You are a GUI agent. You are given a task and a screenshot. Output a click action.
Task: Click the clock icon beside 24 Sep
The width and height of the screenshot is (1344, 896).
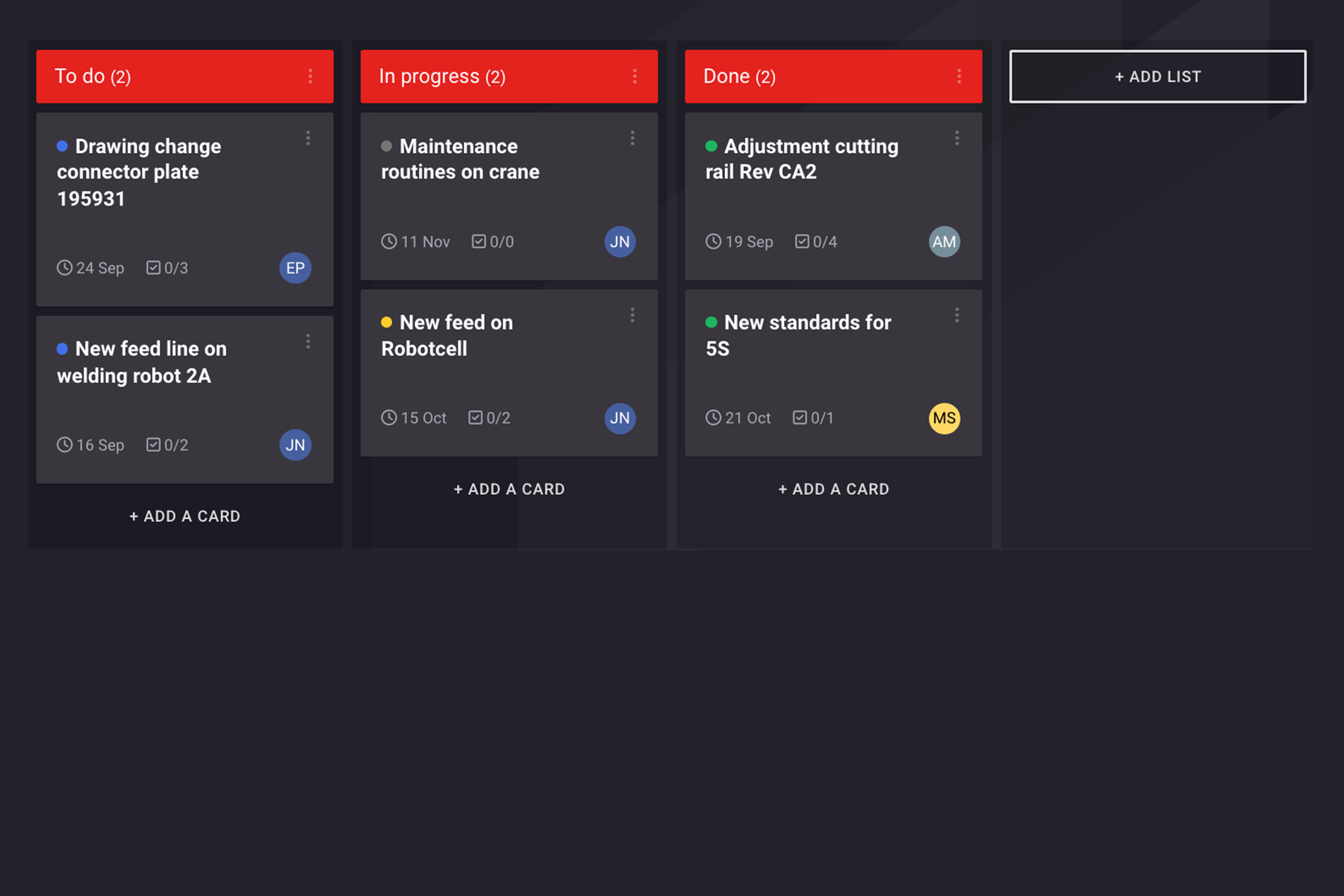coord(65,268)
